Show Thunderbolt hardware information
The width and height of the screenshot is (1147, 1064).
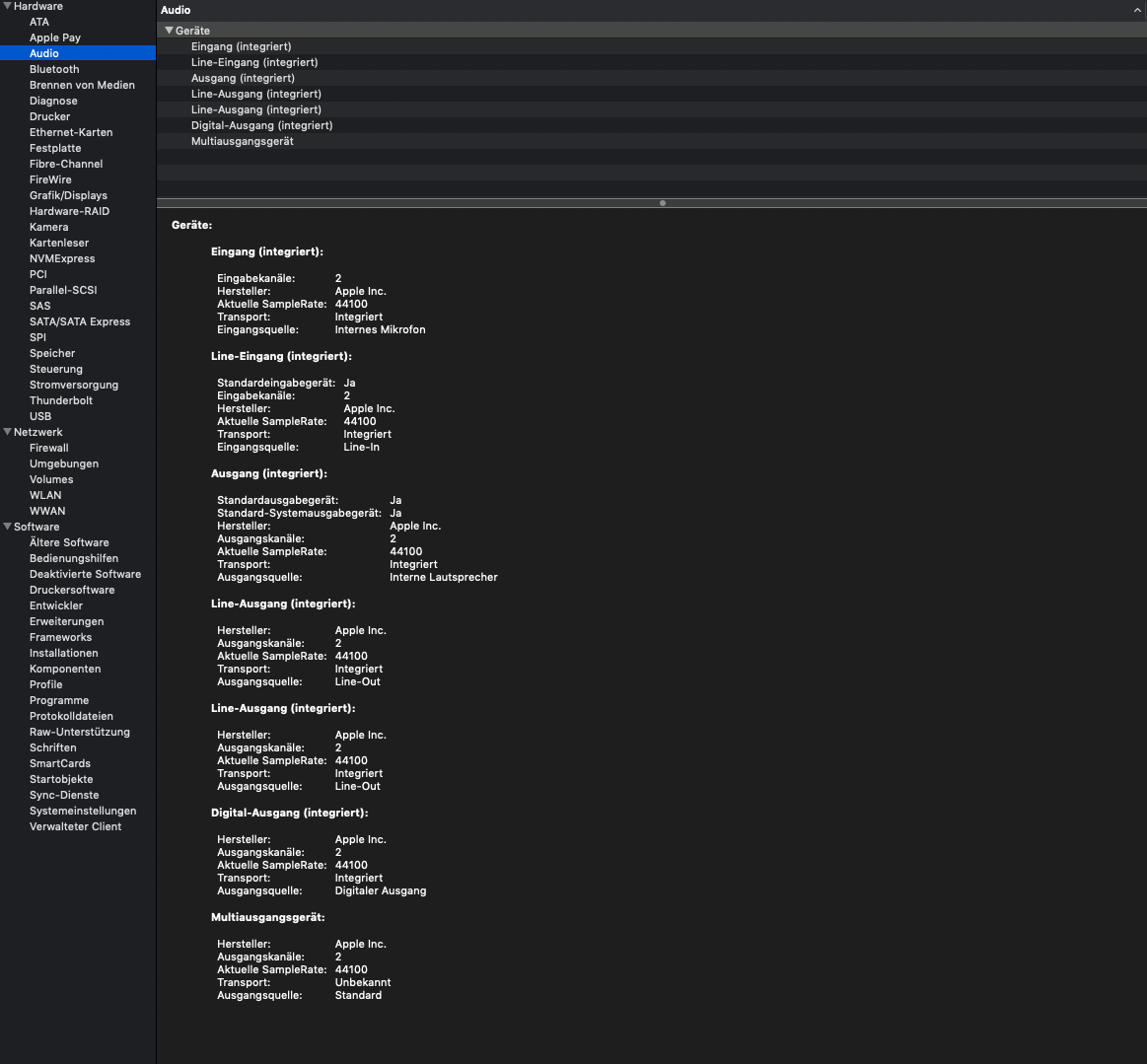tap(61, 400)
